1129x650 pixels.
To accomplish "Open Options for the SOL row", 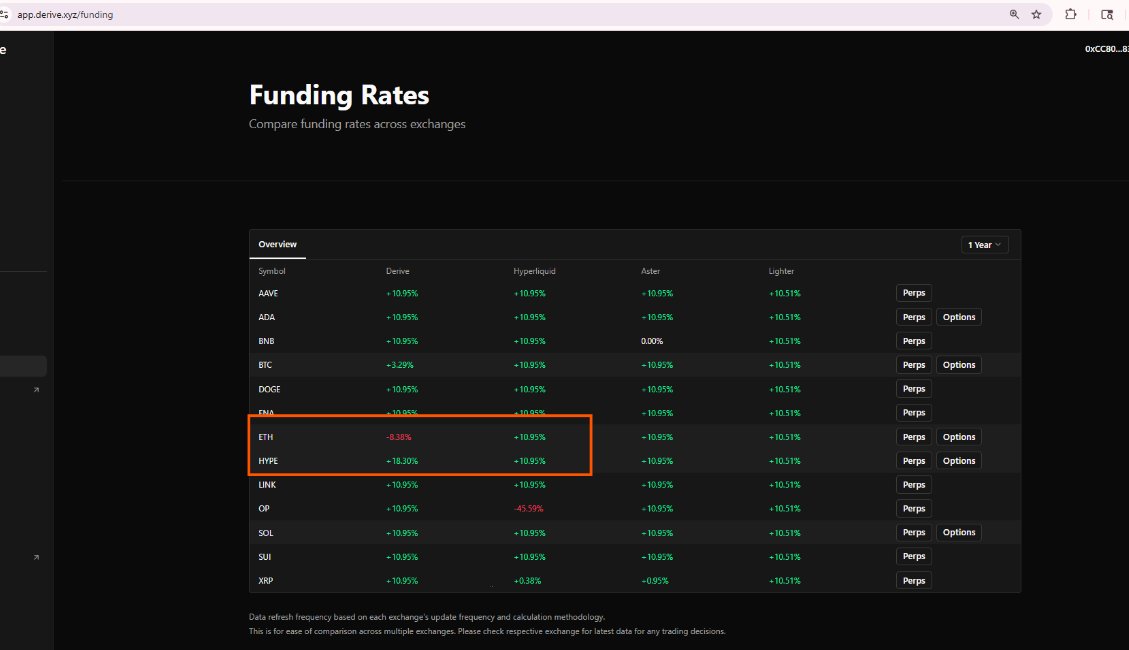I will click(959, 533).
